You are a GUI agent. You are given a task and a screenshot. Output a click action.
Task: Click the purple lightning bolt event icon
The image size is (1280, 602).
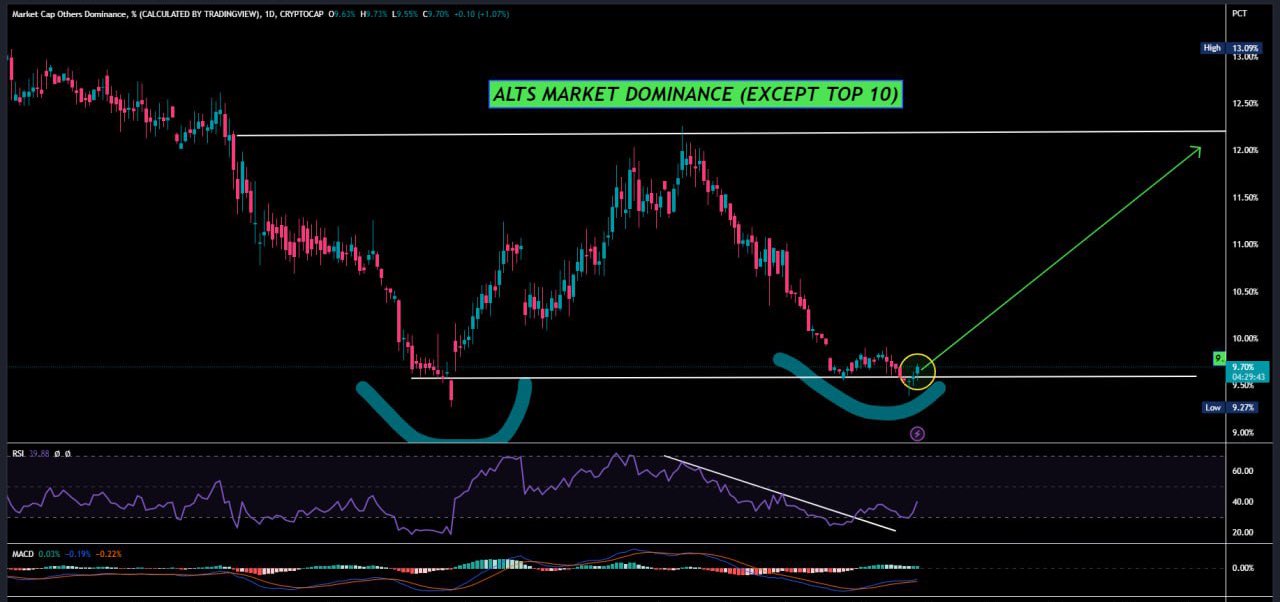tap(917, 434)
